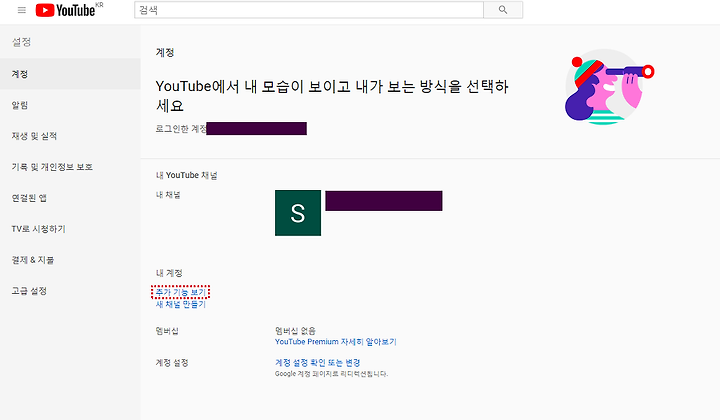The height and width of the screenshot is (420, 720).
Task: Click the 내 YouTube 채널 section heading
Action: (186, 175)
